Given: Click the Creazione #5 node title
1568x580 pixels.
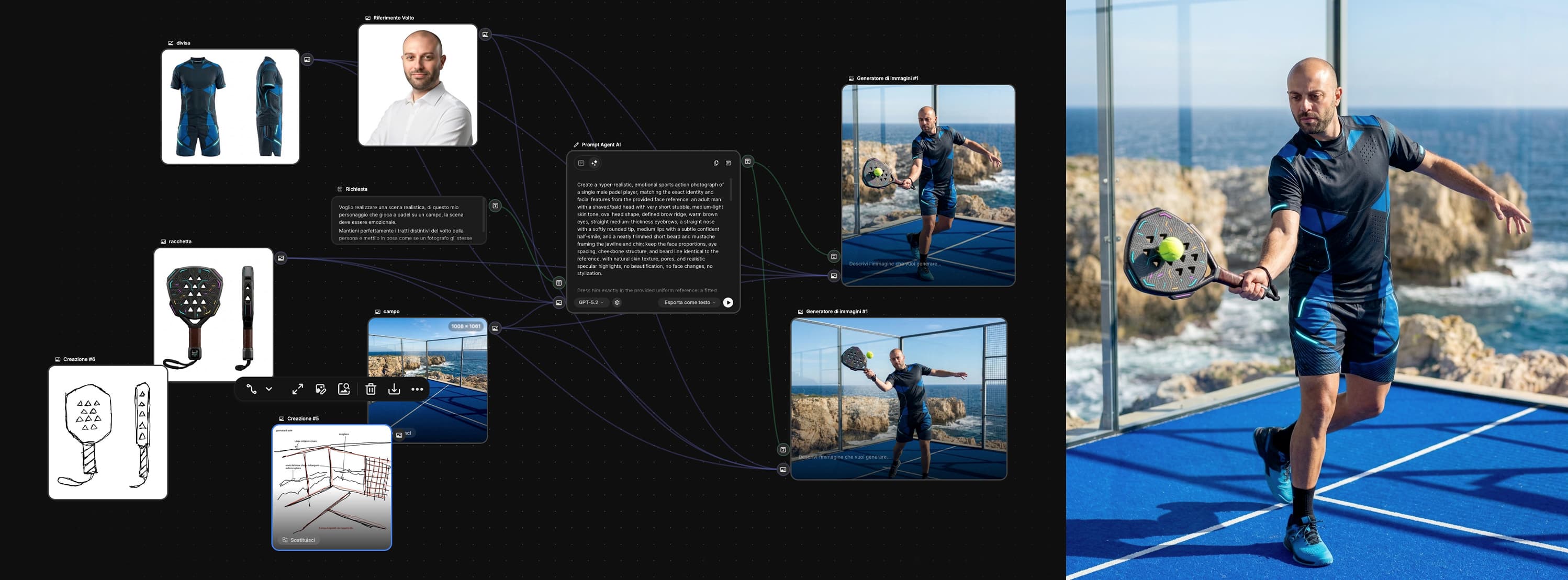Looking at the screenshot, I should (303, 419).
